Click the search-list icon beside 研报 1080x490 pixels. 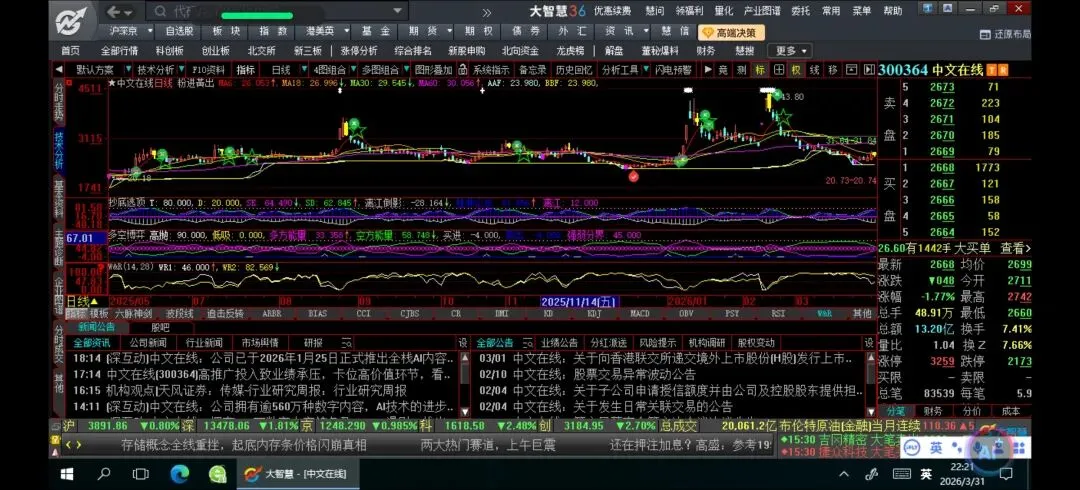[x=347, y=343]
